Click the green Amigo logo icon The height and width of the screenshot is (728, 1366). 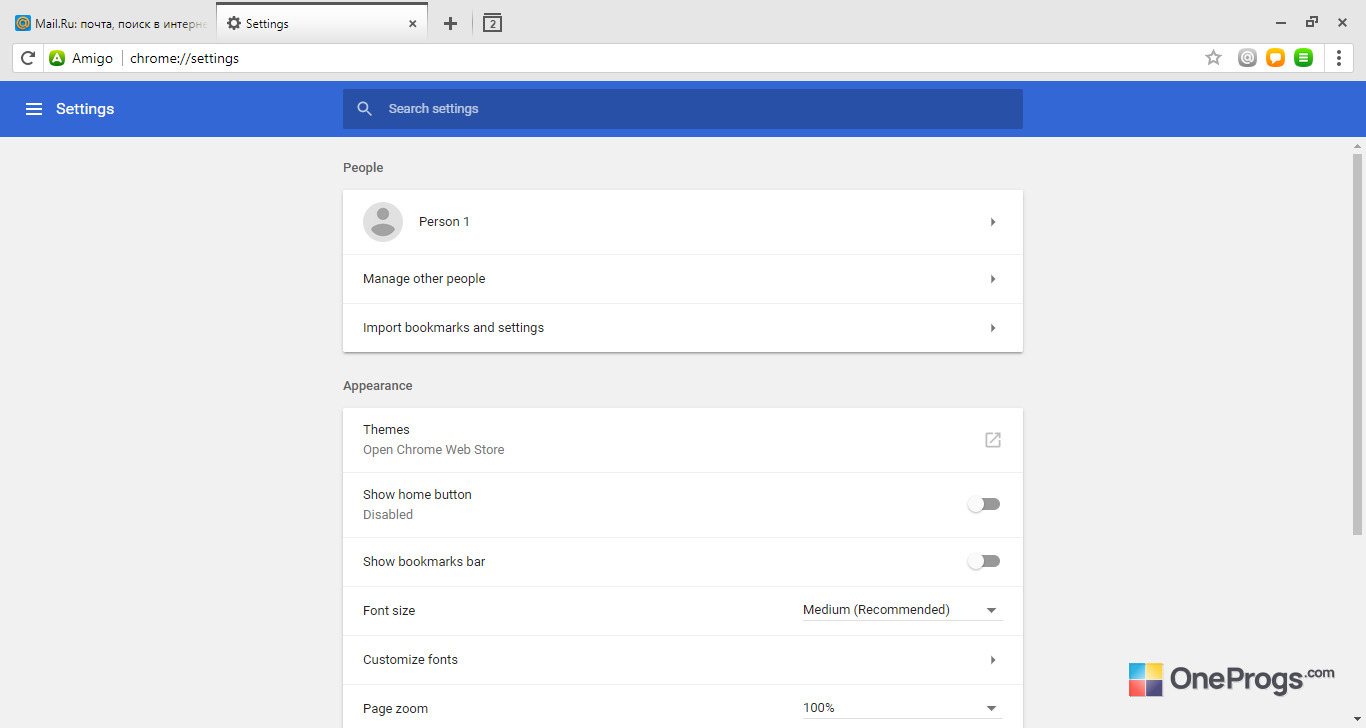pos(57,58)
